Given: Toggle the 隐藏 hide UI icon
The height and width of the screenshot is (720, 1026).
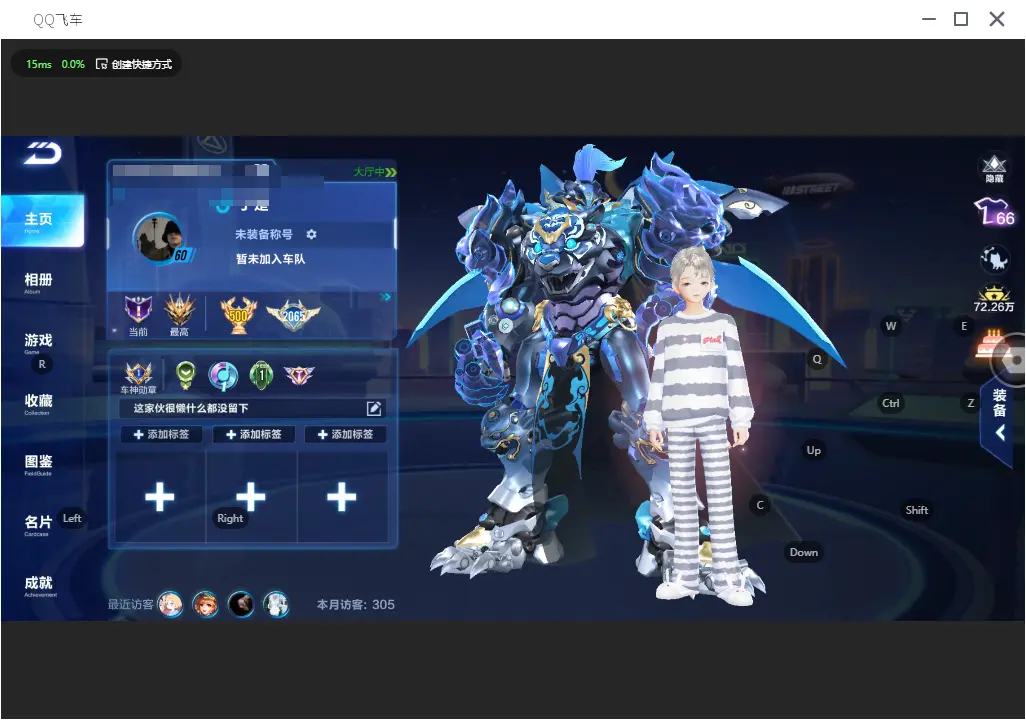Looking at the screenshot, I should tap(994, 168).
